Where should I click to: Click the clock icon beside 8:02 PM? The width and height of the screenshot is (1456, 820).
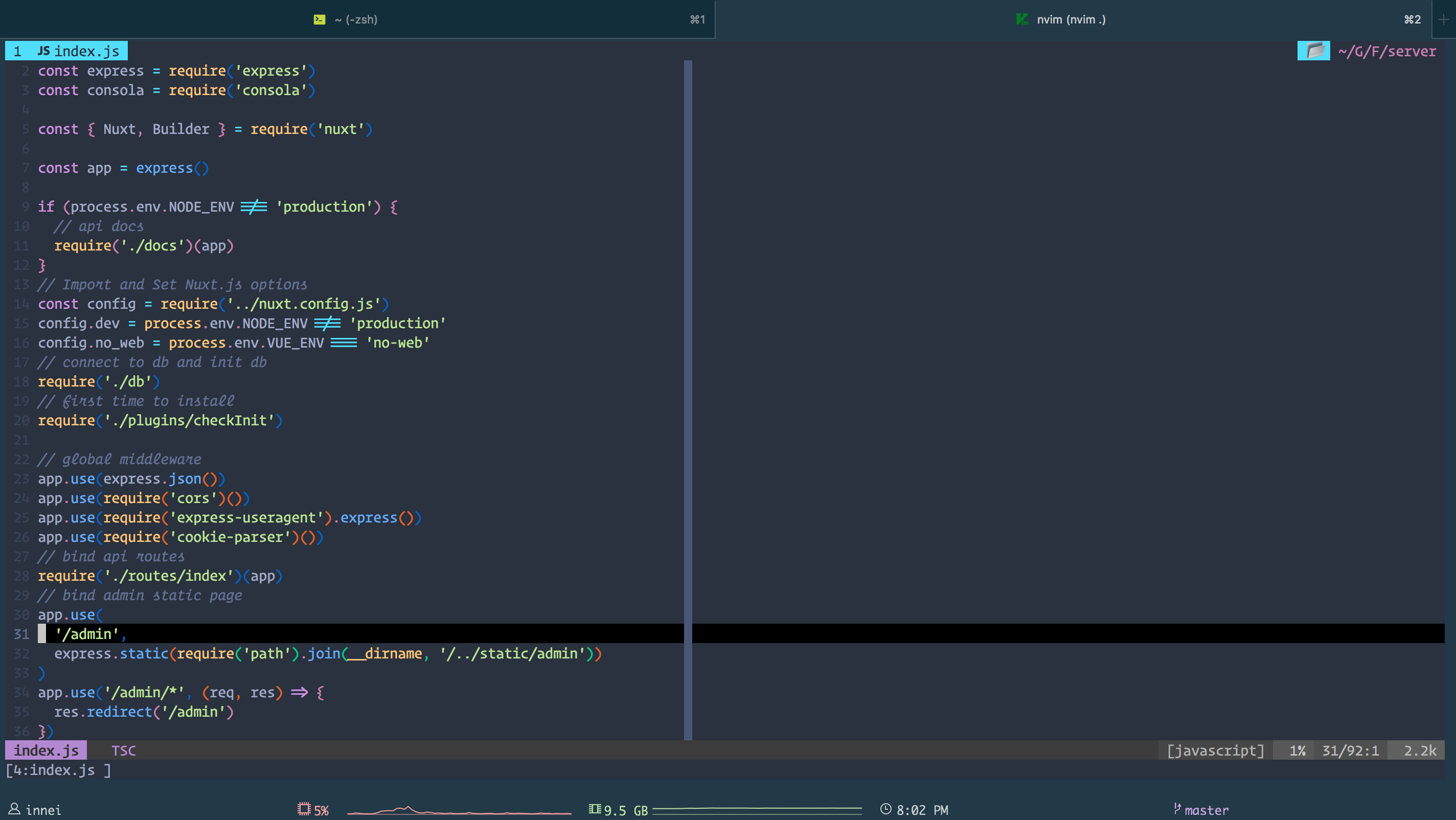885,809
